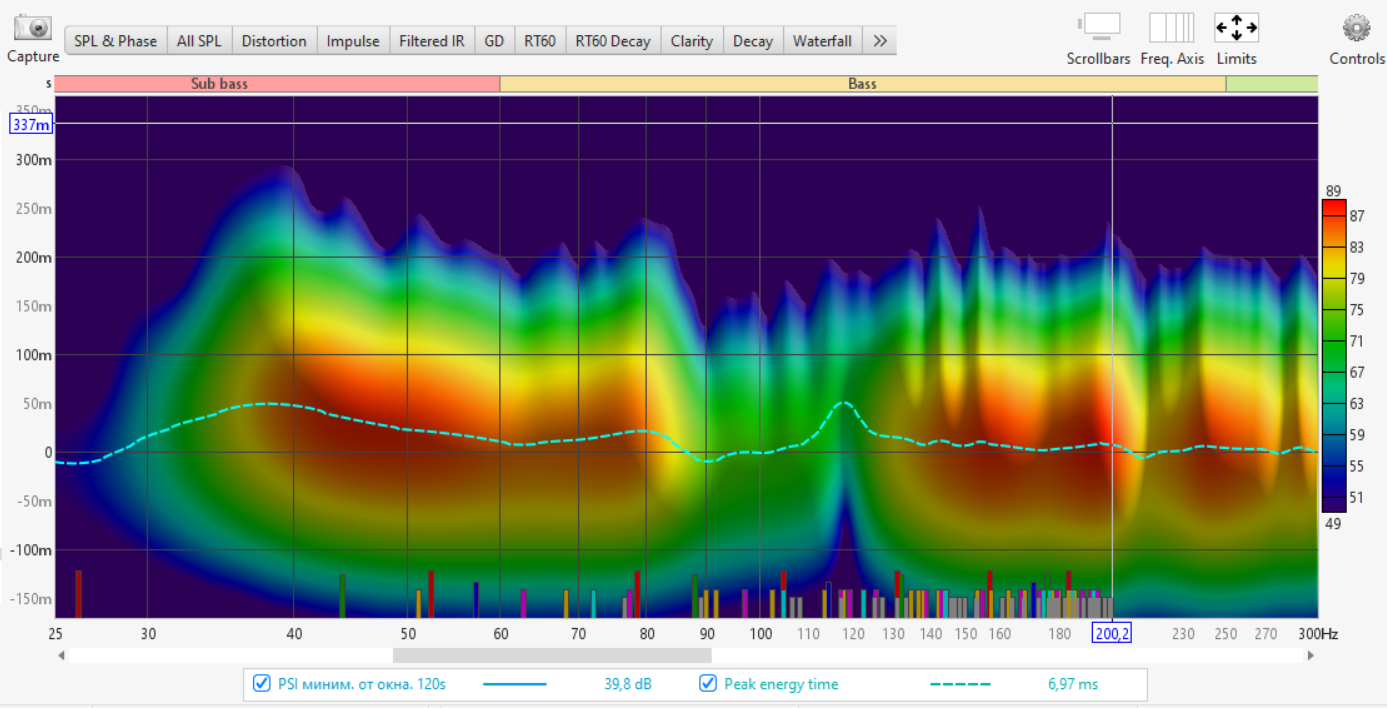Click the 6,97 ms legend value
This screenshot has height=708, width=1387.
pos(1073,684)
